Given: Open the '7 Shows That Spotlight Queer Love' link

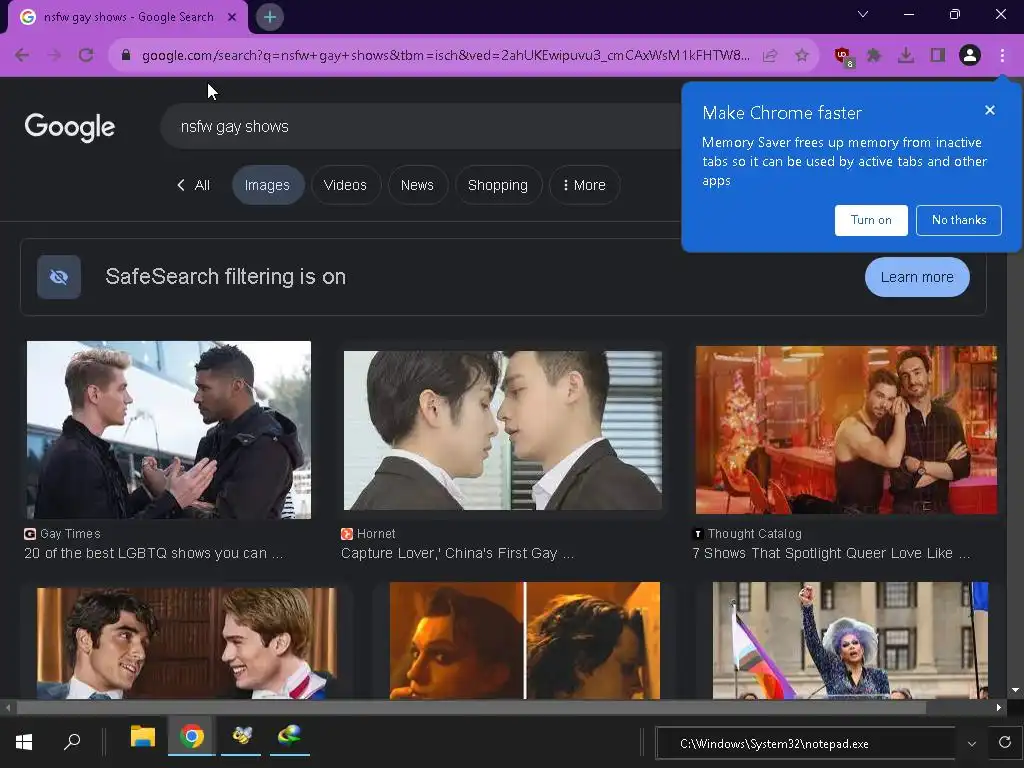Looking at the screenshot, I should pyautogui.click(x=831, y=553).
